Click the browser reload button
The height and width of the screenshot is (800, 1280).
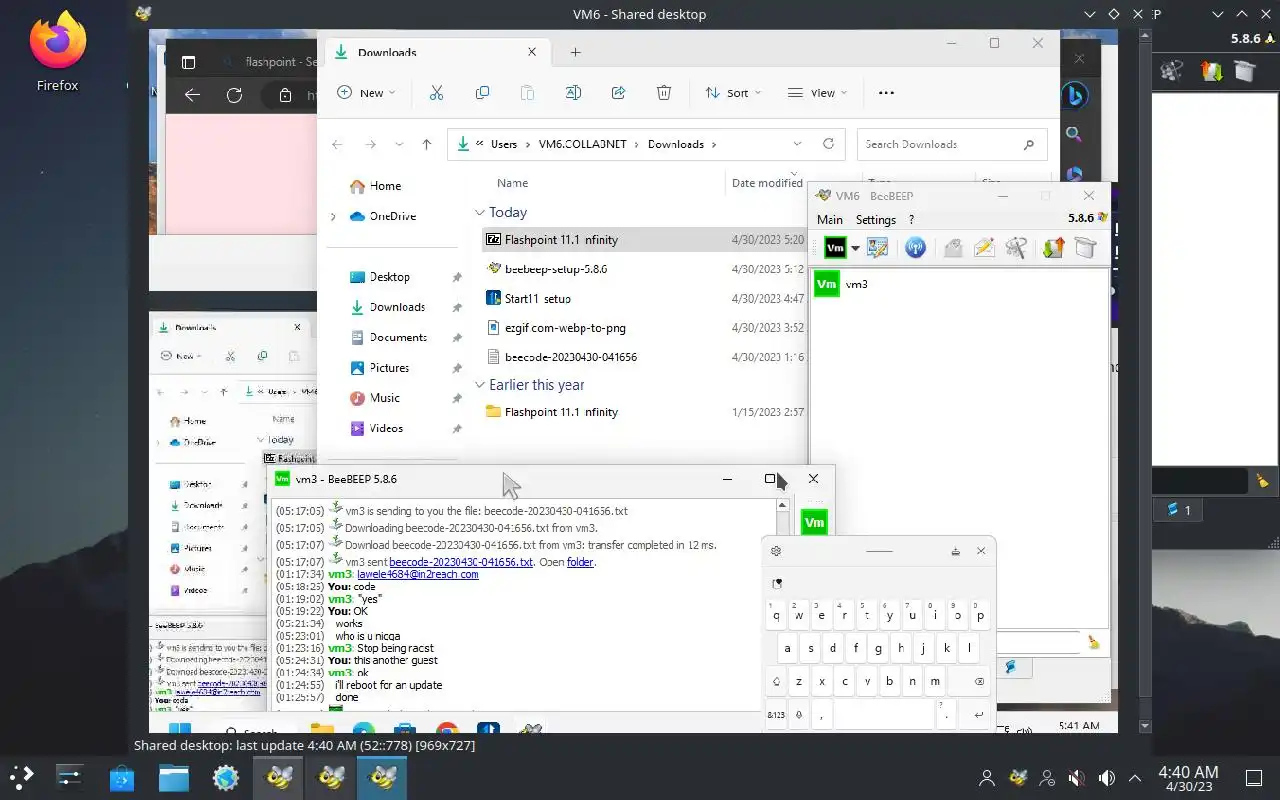tap(234, 95)
